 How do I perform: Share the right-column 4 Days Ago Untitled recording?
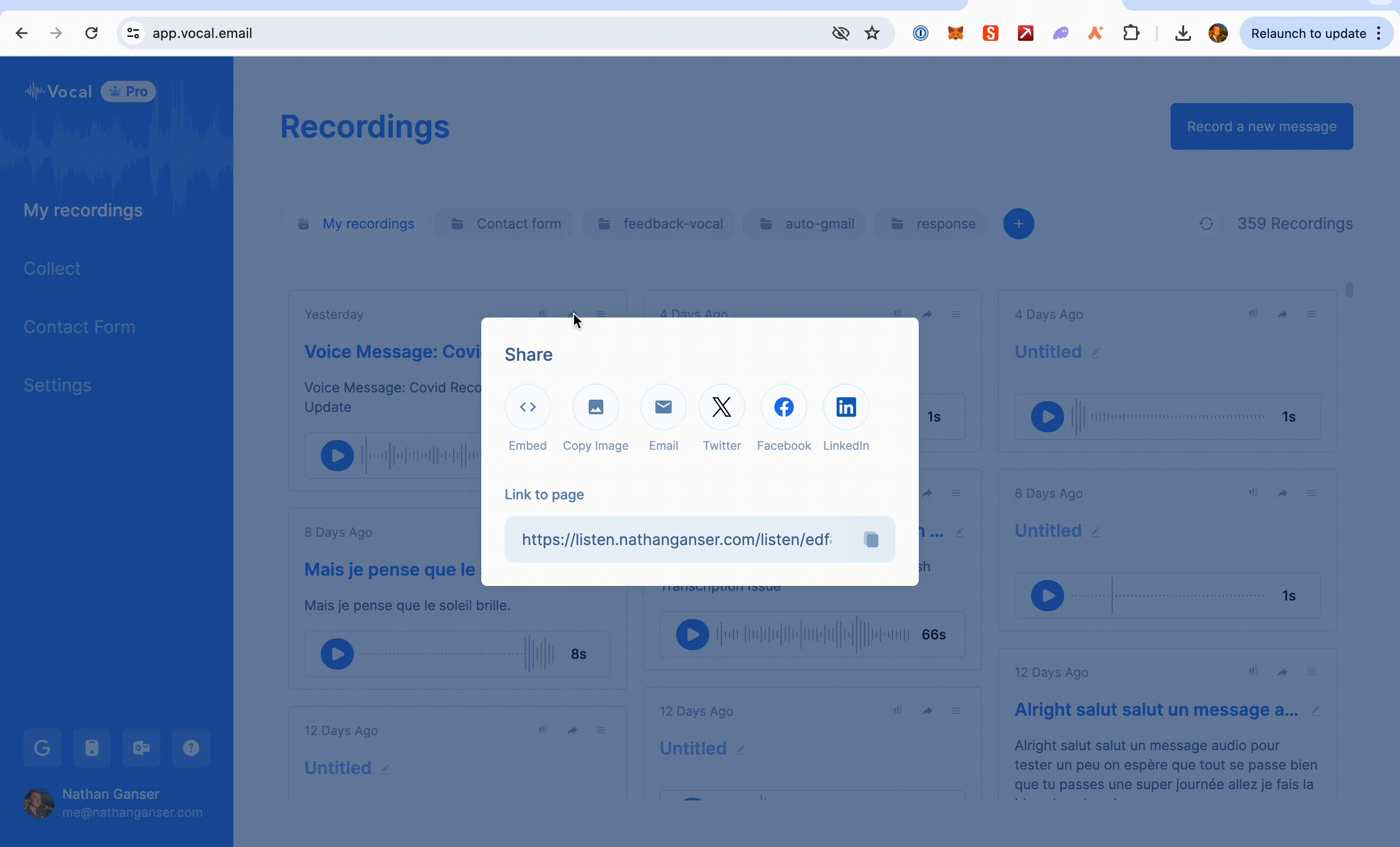pos(1282,315)
